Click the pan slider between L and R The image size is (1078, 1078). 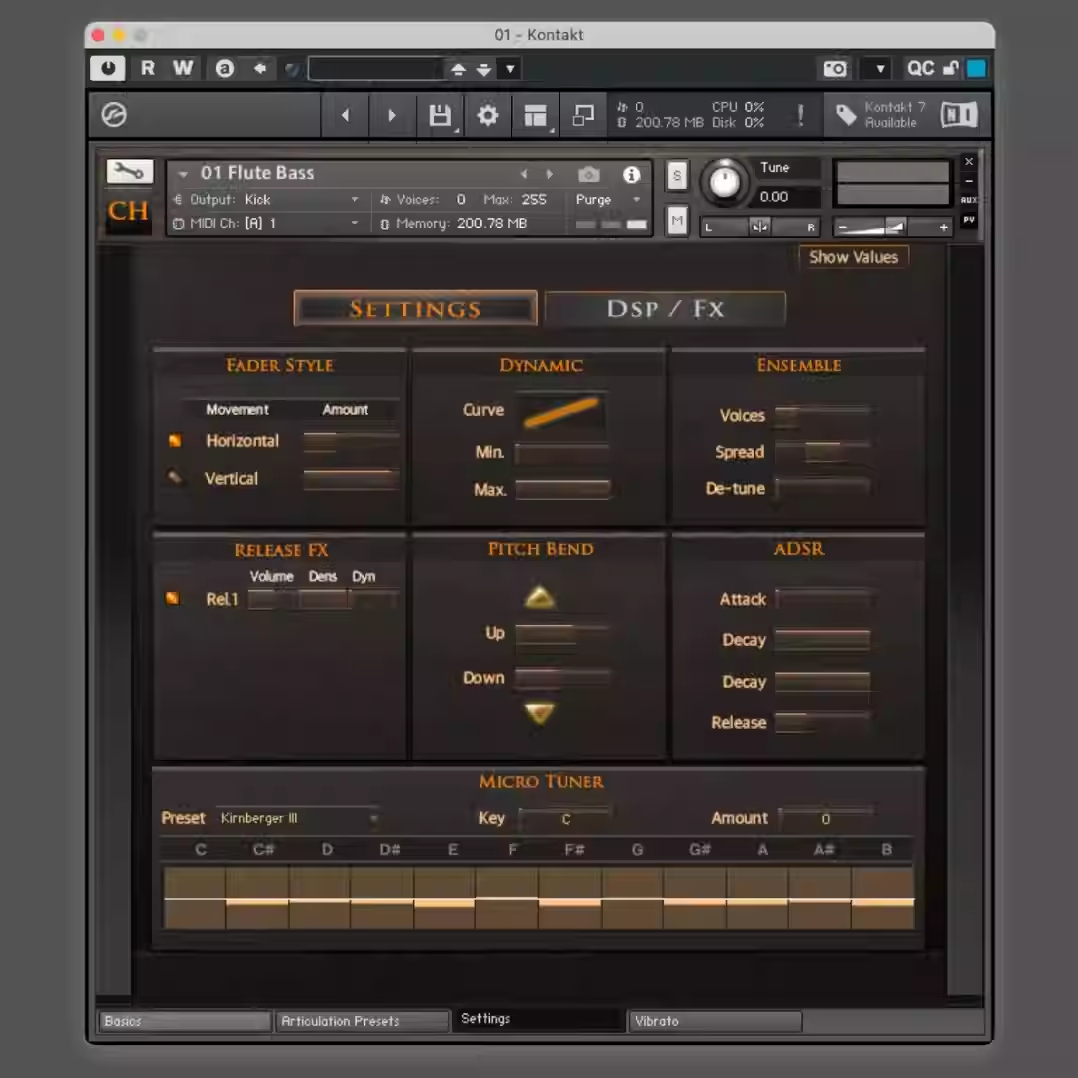(x=759, y=227)
